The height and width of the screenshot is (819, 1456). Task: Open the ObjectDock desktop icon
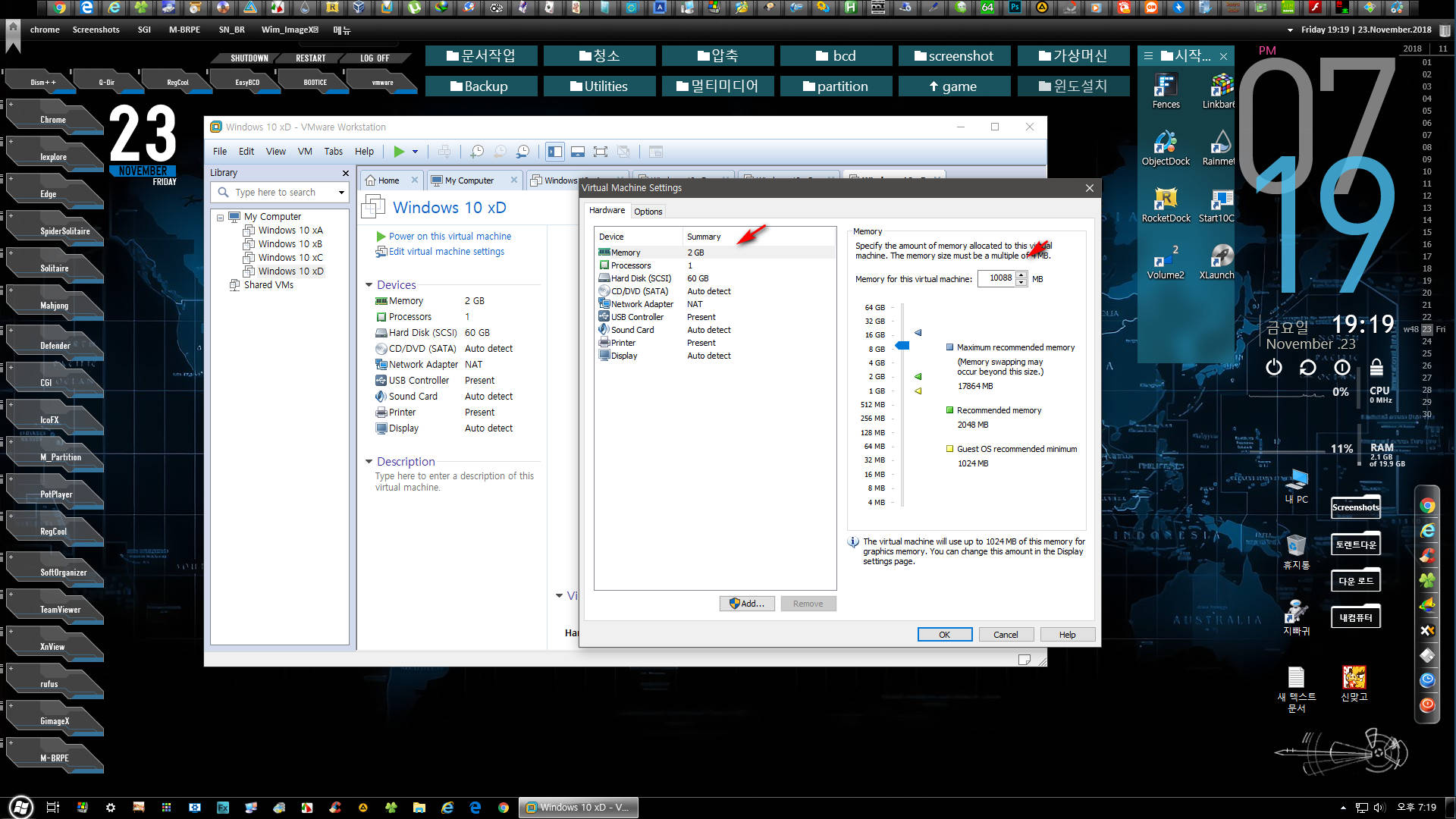coord(1166,148)
